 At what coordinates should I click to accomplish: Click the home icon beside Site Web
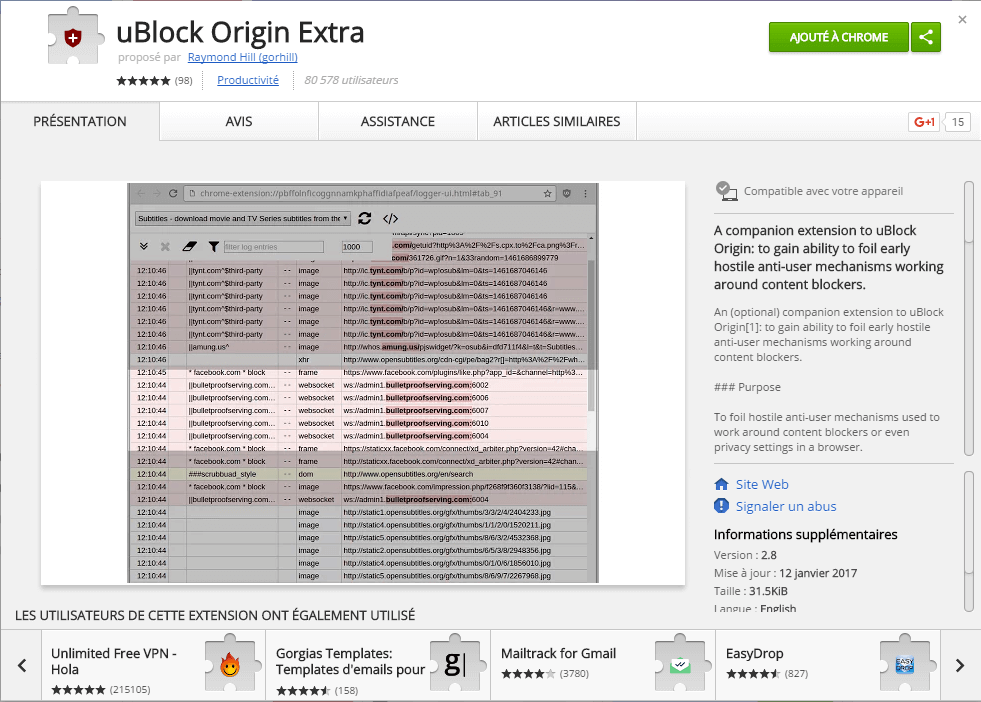click(x=721, y=484)
